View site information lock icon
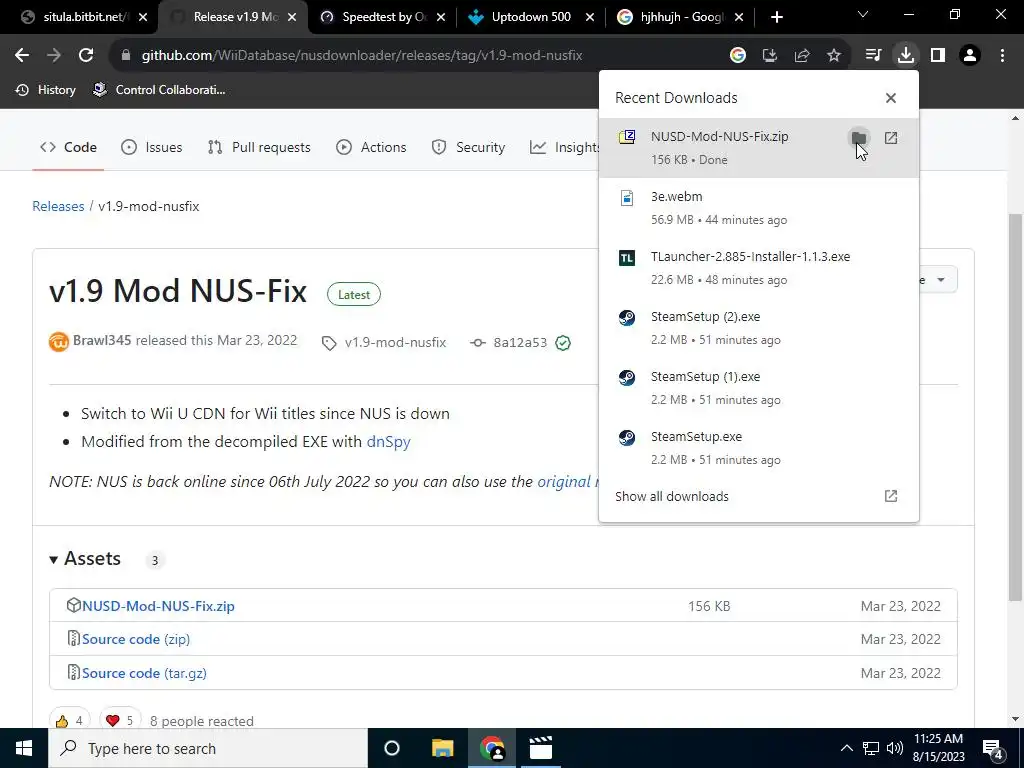The width and height of the screenshot is (1024, 768). point(126,56)
